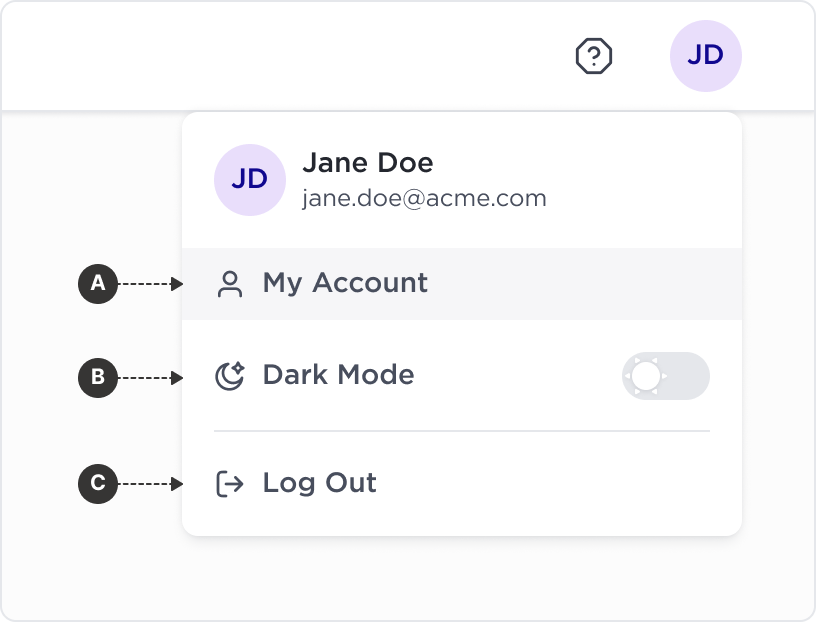816x622 pixels.
Task: Click the annotation marker A
Action: point(98,284)
